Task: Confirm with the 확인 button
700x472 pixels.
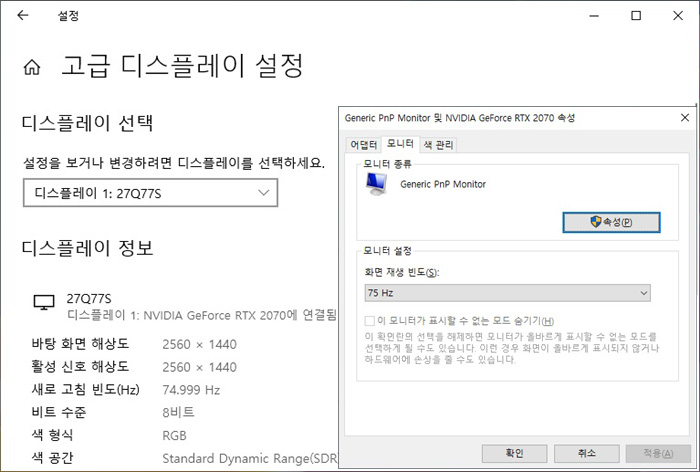Action: [514, 453]
